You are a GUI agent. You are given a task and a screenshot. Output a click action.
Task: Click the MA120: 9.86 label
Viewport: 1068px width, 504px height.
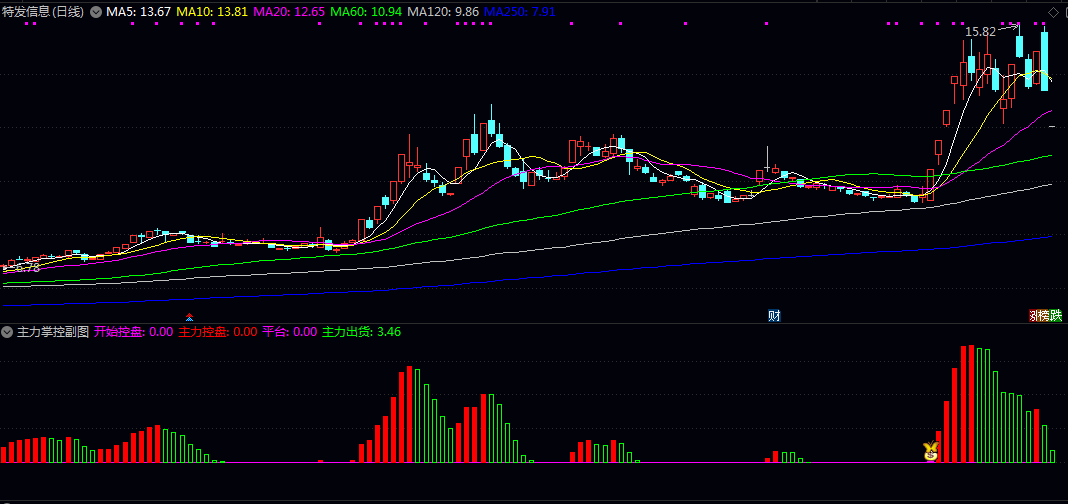pos(443,12)
